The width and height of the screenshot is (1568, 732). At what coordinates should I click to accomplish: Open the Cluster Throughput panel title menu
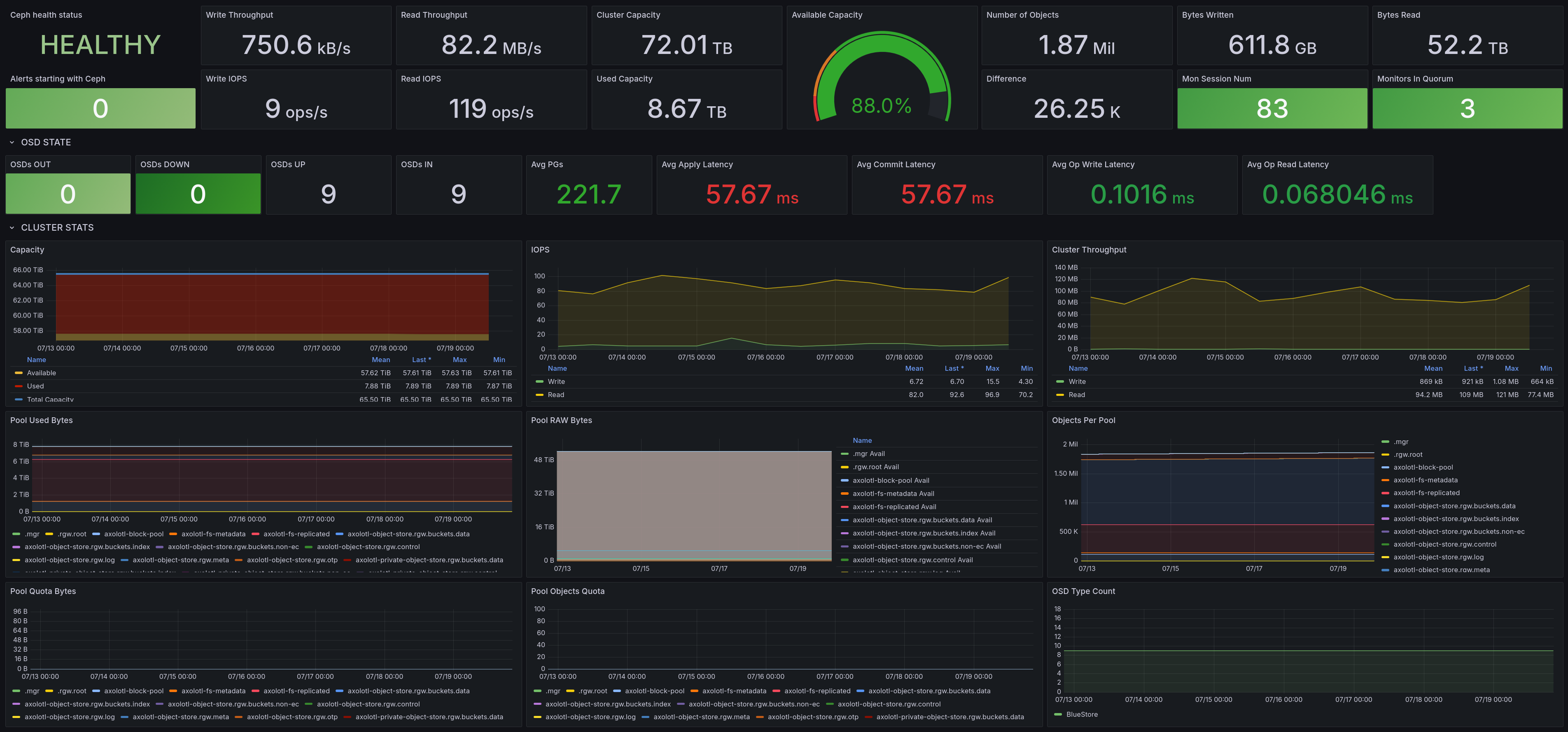pos(1089,250)
